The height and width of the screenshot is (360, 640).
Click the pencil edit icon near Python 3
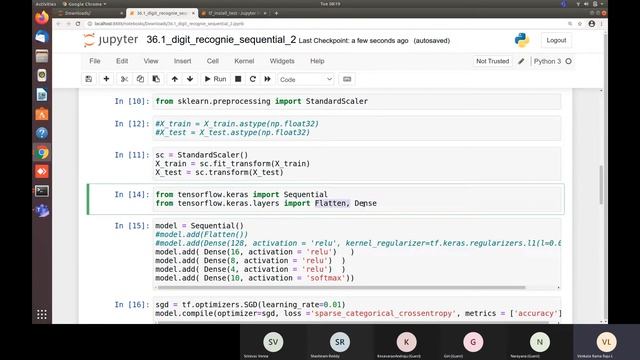pyautogui.click(x=521, y=61)
